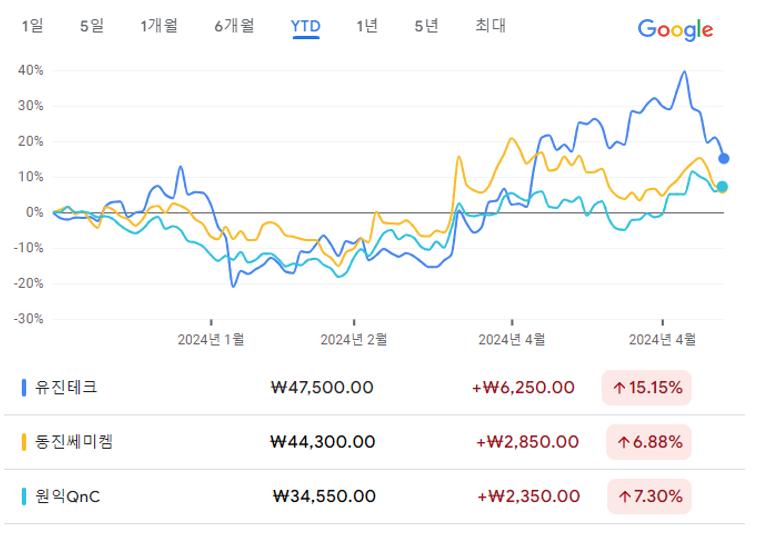Viewport: 760px width, 534px height.
Task: Click the -30% y-axis label
Action: click(x=29, y=319)
